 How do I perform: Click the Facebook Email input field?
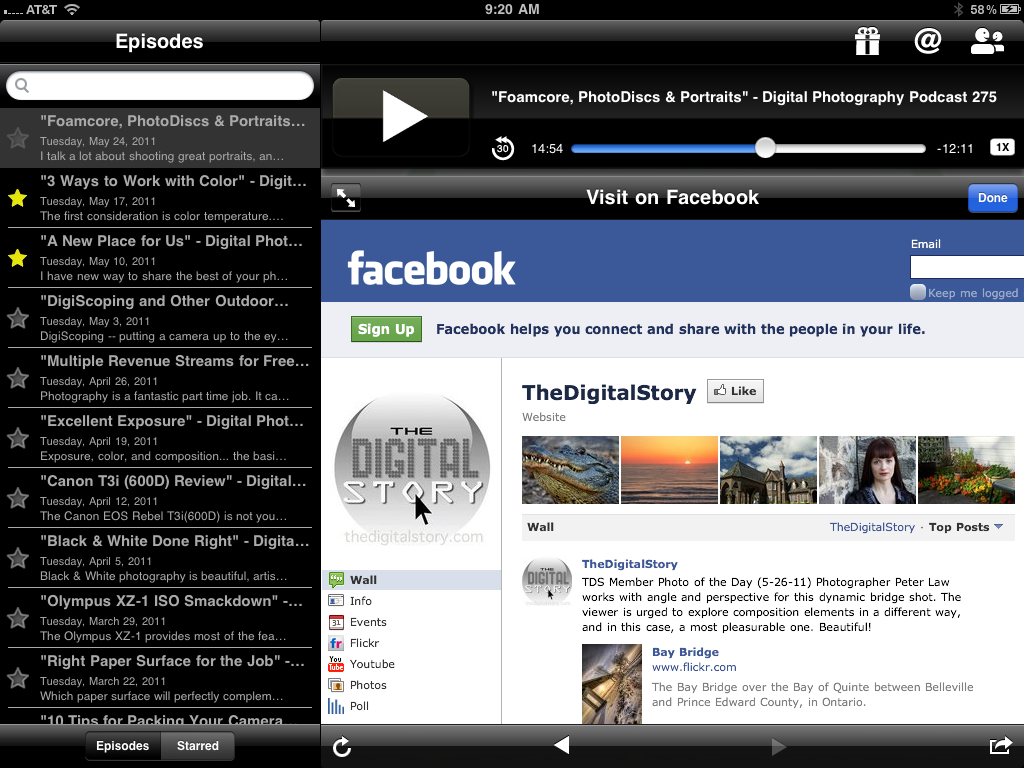click(967, 267)
